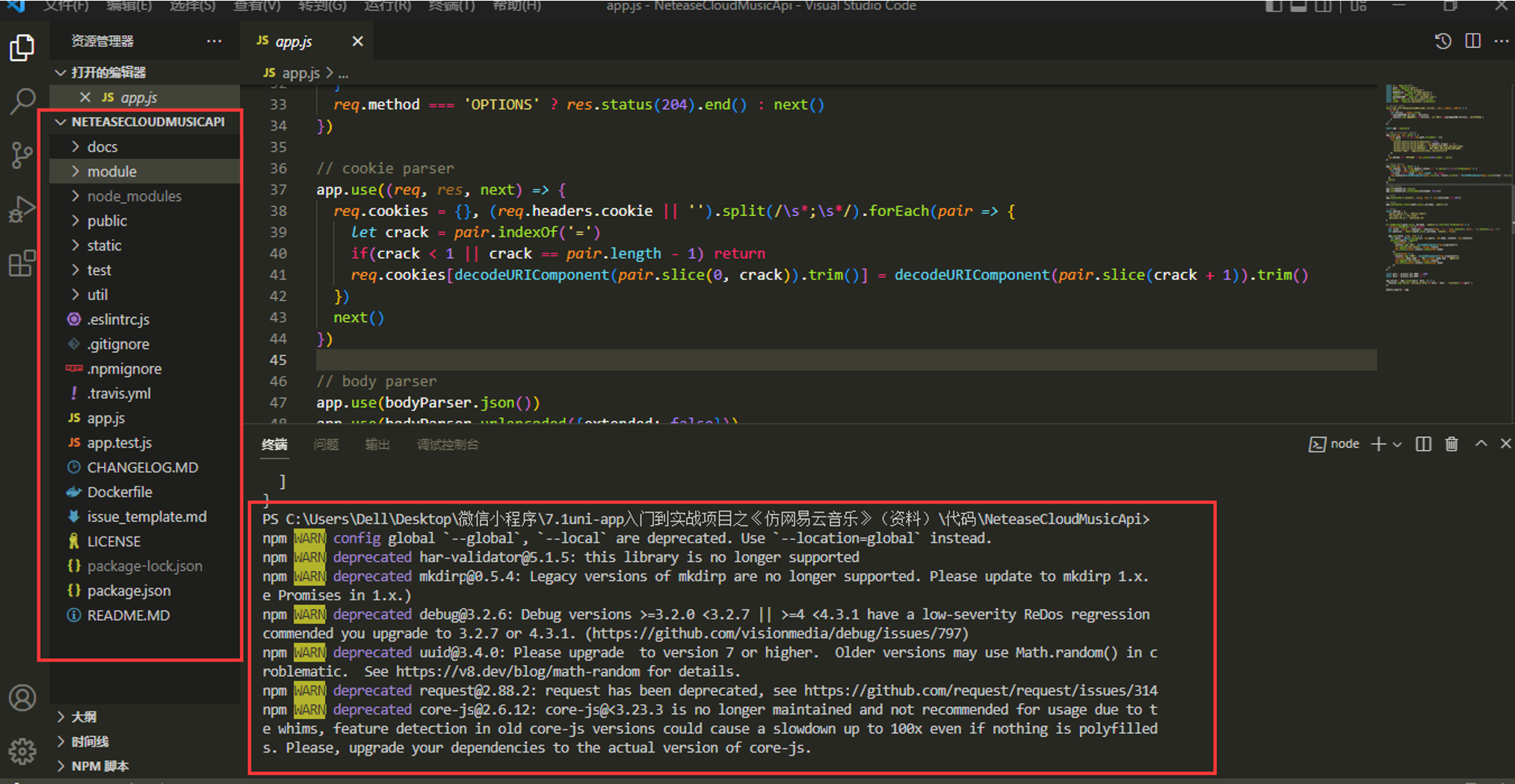Open new terminal launch profile dropdown
This screenshot has width=1515, height=784.
[x=1397, y=444]
